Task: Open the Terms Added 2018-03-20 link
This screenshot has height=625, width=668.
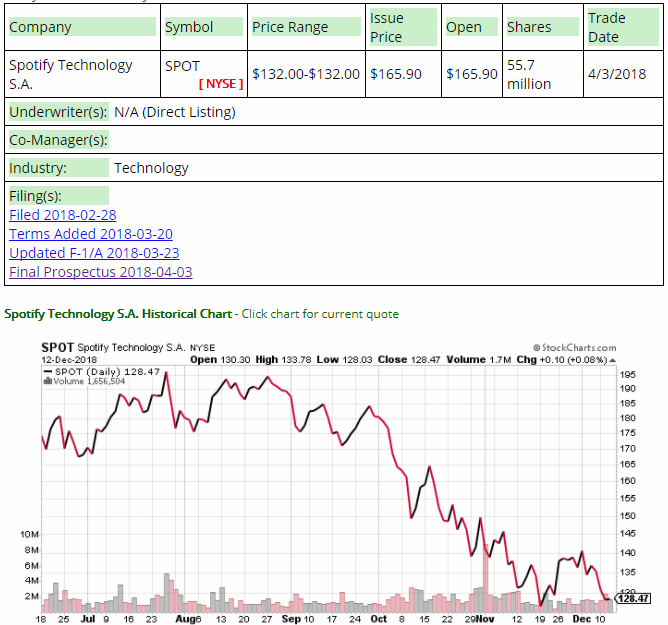Action: point(91,234)
